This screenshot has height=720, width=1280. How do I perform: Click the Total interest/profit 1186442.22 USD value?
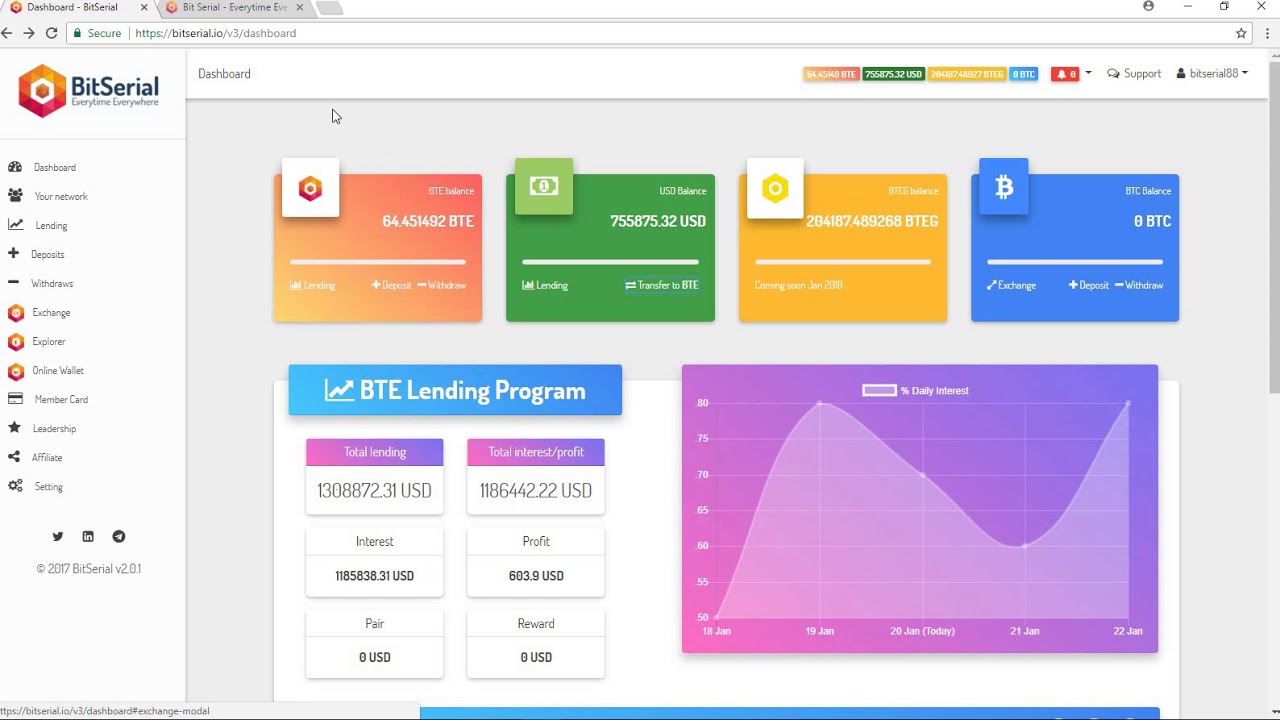click(535, 491)
